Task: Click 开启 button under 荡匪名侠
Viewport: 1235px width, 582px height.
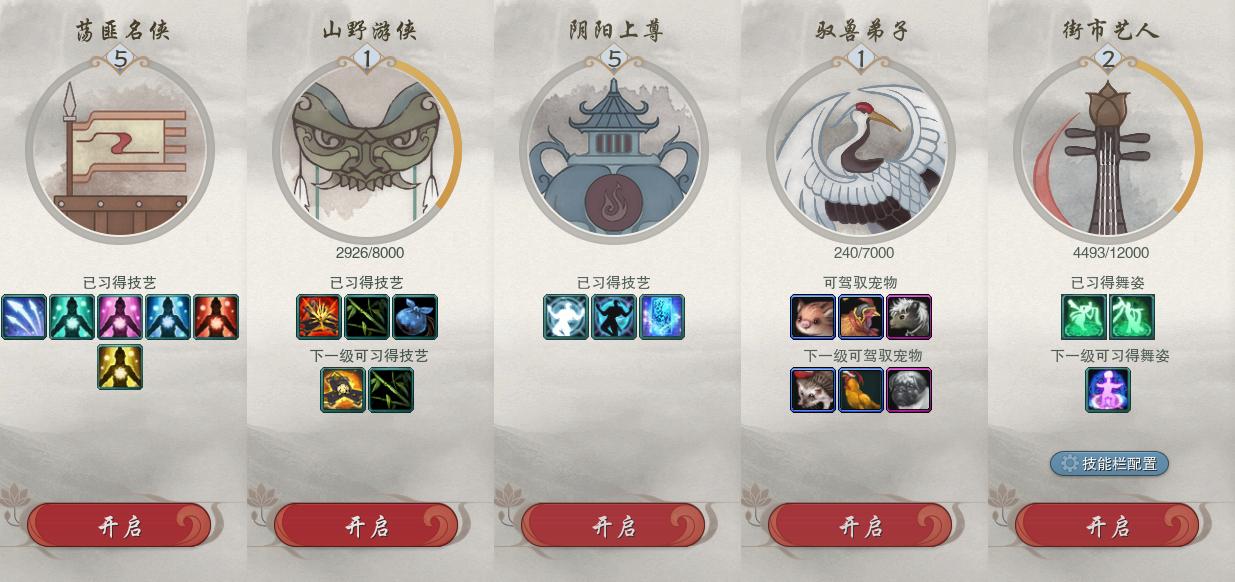Action: [119, 526]
